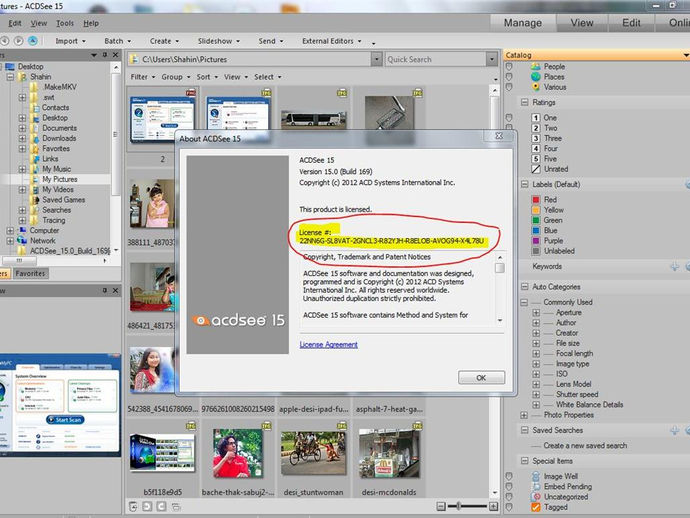Screen dimensions: 690x518
Task: Expand the Documents folder node
Action: (22, 128)
